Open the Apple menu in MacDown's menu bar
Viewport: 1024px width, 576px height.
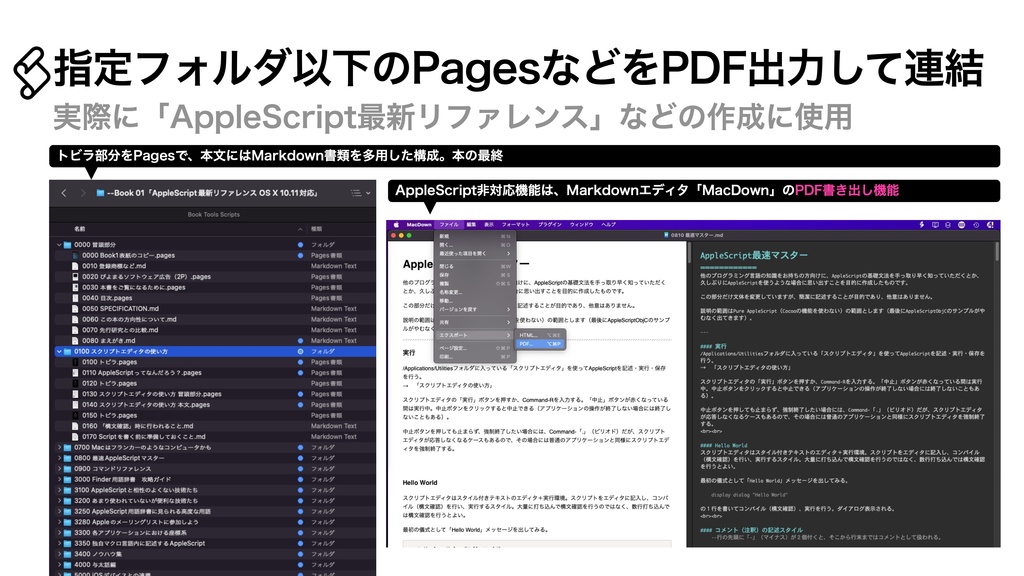coord(395,225)
